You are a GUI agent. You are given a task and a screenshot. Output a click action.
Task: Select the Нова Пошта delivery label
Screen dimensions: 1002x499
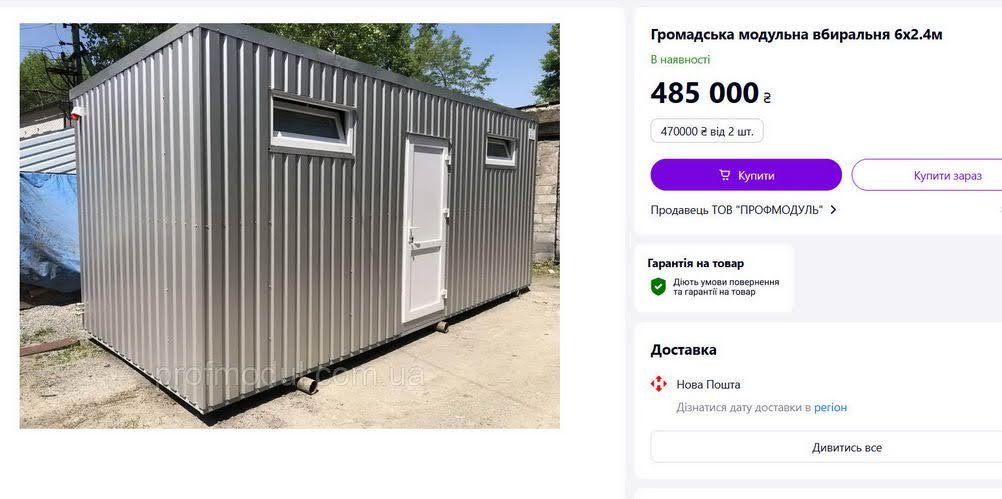tap(708, 385)
